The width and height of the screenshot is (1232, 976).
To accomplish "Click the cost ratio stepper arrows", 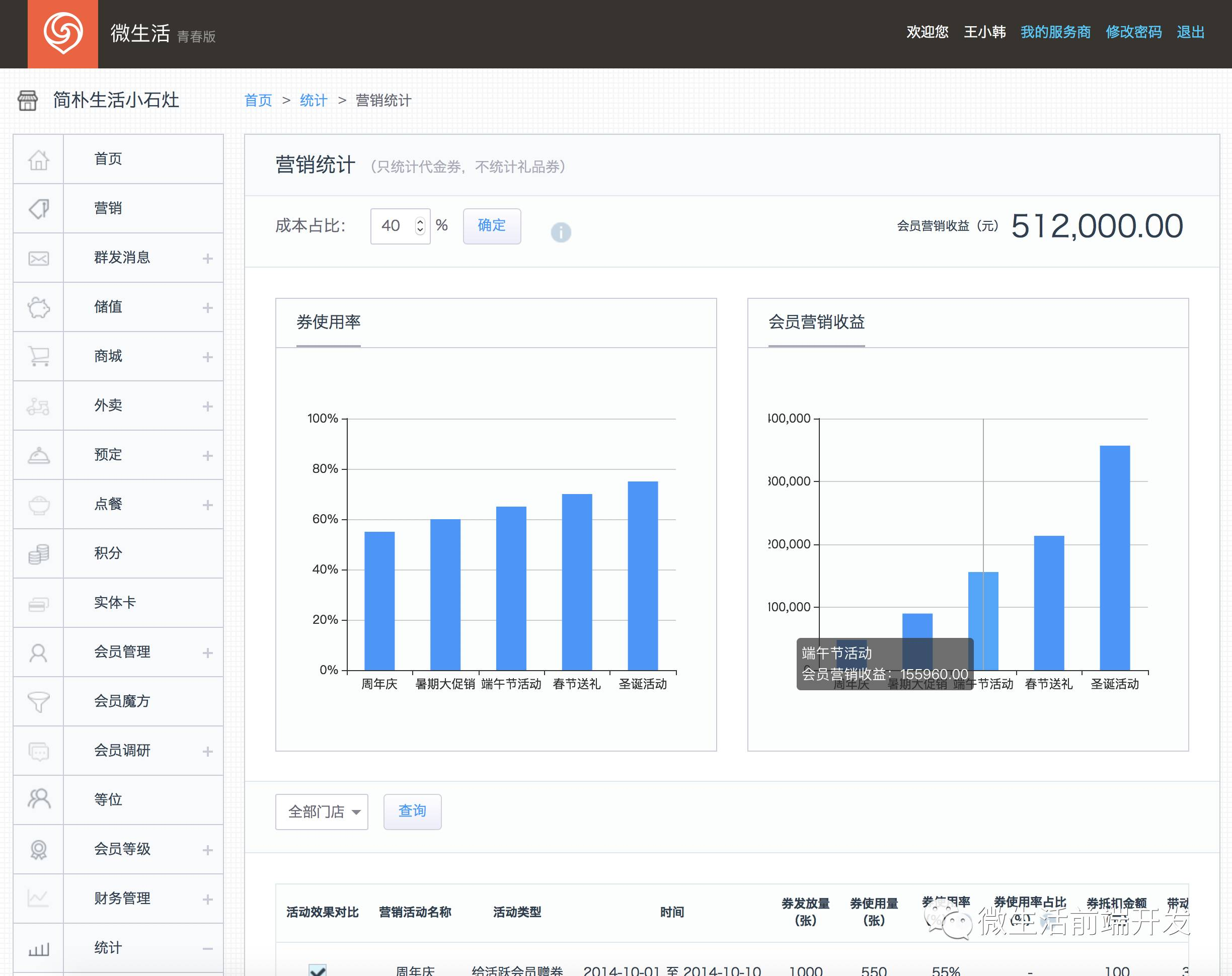I will pyautogui.click(x=420, y=226).
